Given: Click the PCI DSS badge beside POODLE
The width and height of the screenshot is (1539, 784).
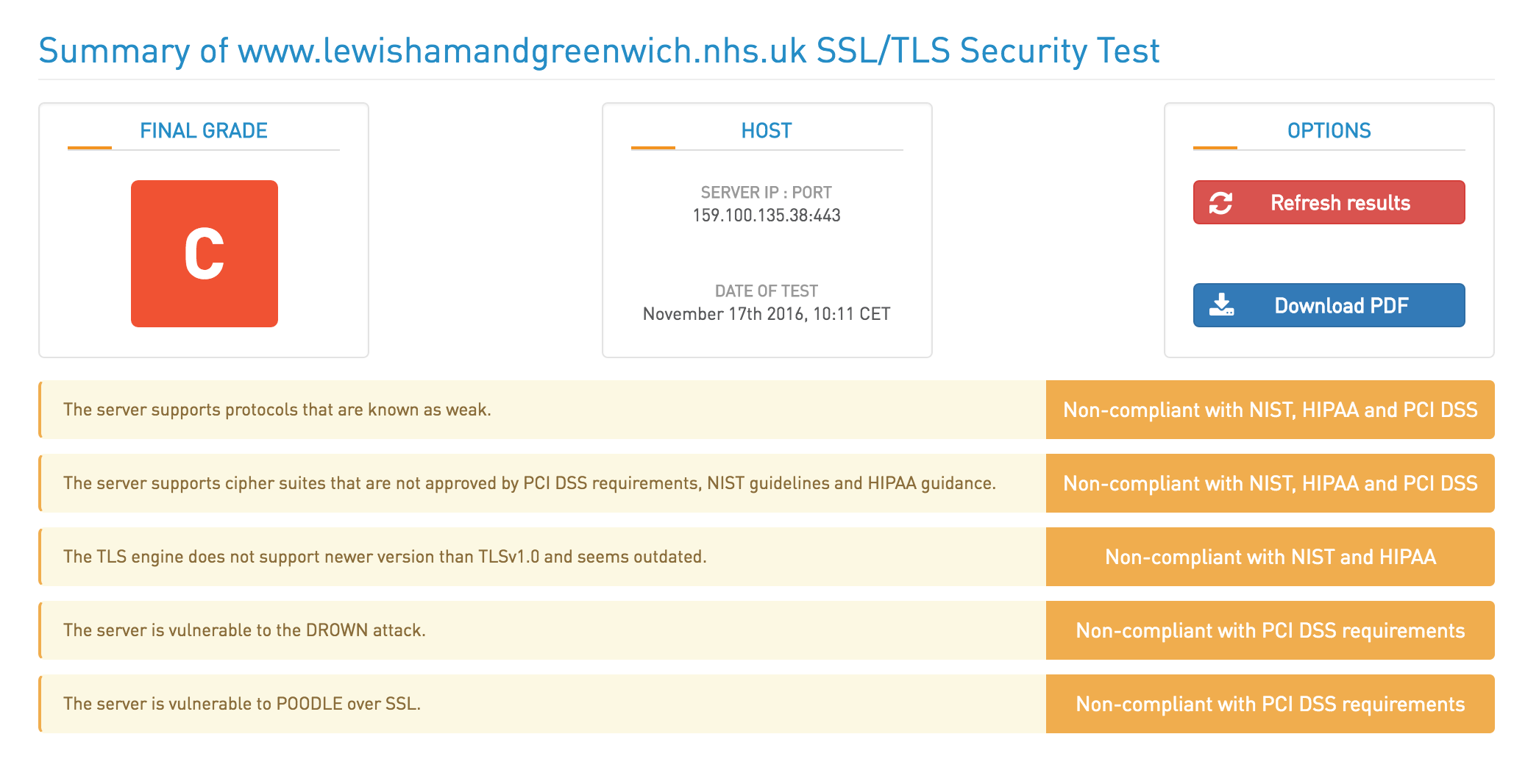Looking at the screenshot, I should [1270, 704].
